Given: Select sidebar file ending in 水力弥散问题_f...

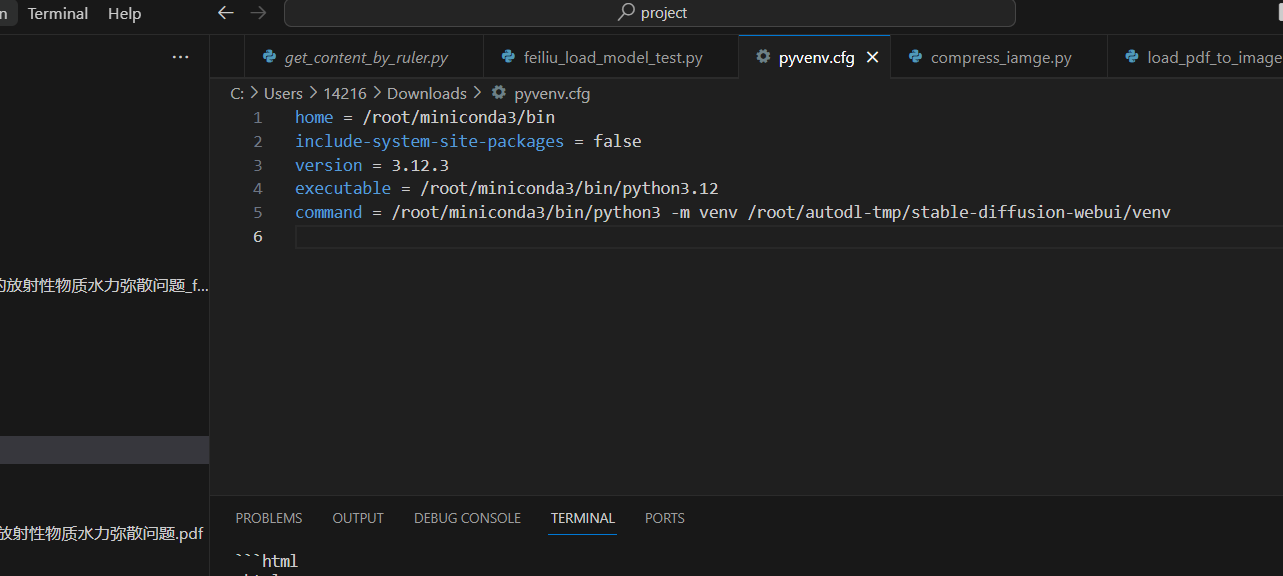Looking at the screenshot, I should point(104,285).
